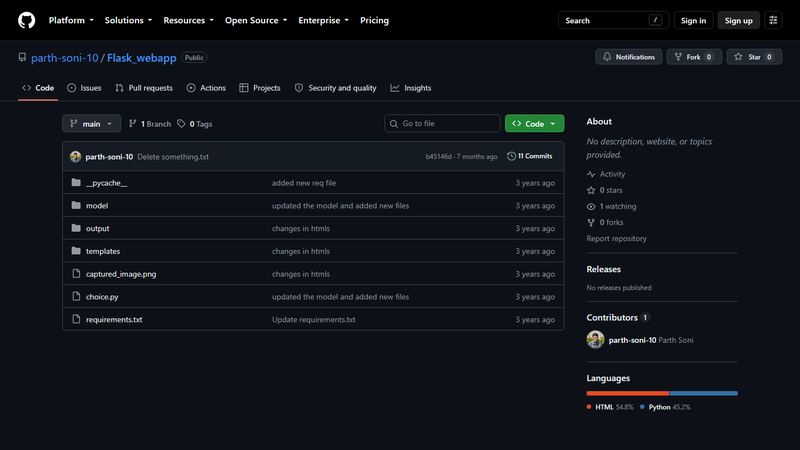Expand the Open Source menu
This screenshot has width=800, height=450.
coord(256,20)
